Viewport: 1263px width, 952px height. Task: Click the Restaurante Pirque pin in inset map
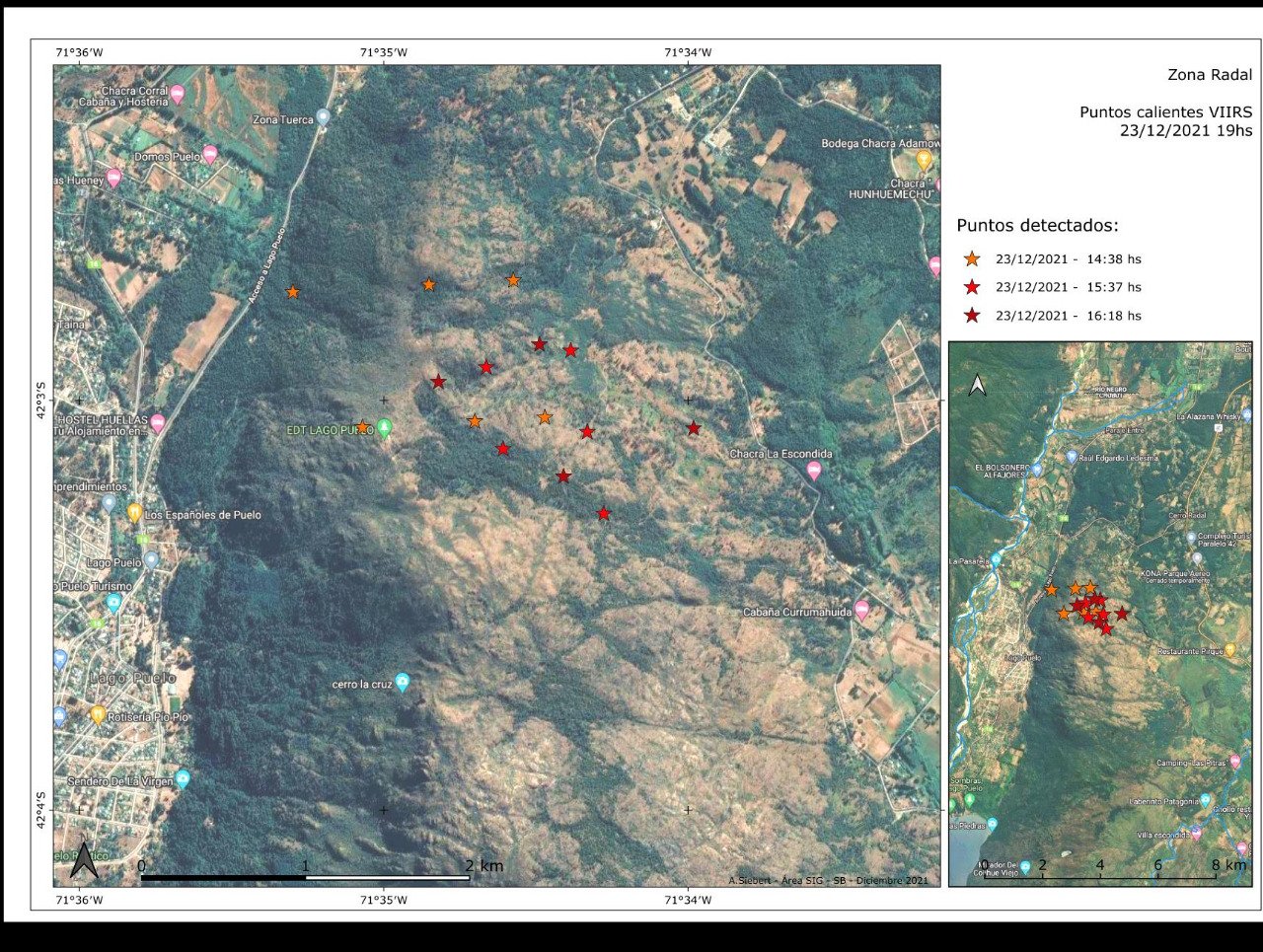(x=1229, y=651)
